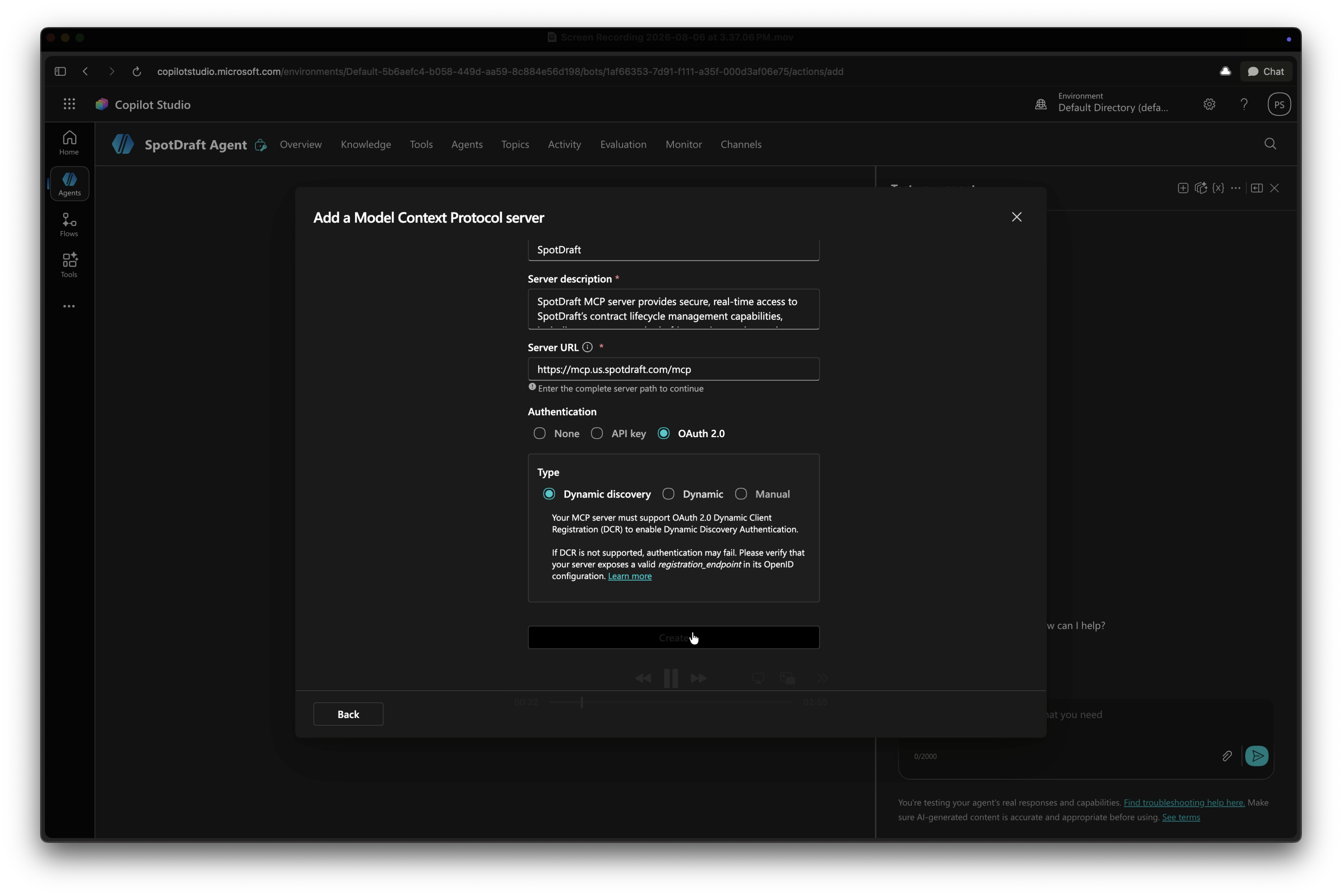
Task: Toggle the browser sidebar panel icon
Action: point(60,71)
